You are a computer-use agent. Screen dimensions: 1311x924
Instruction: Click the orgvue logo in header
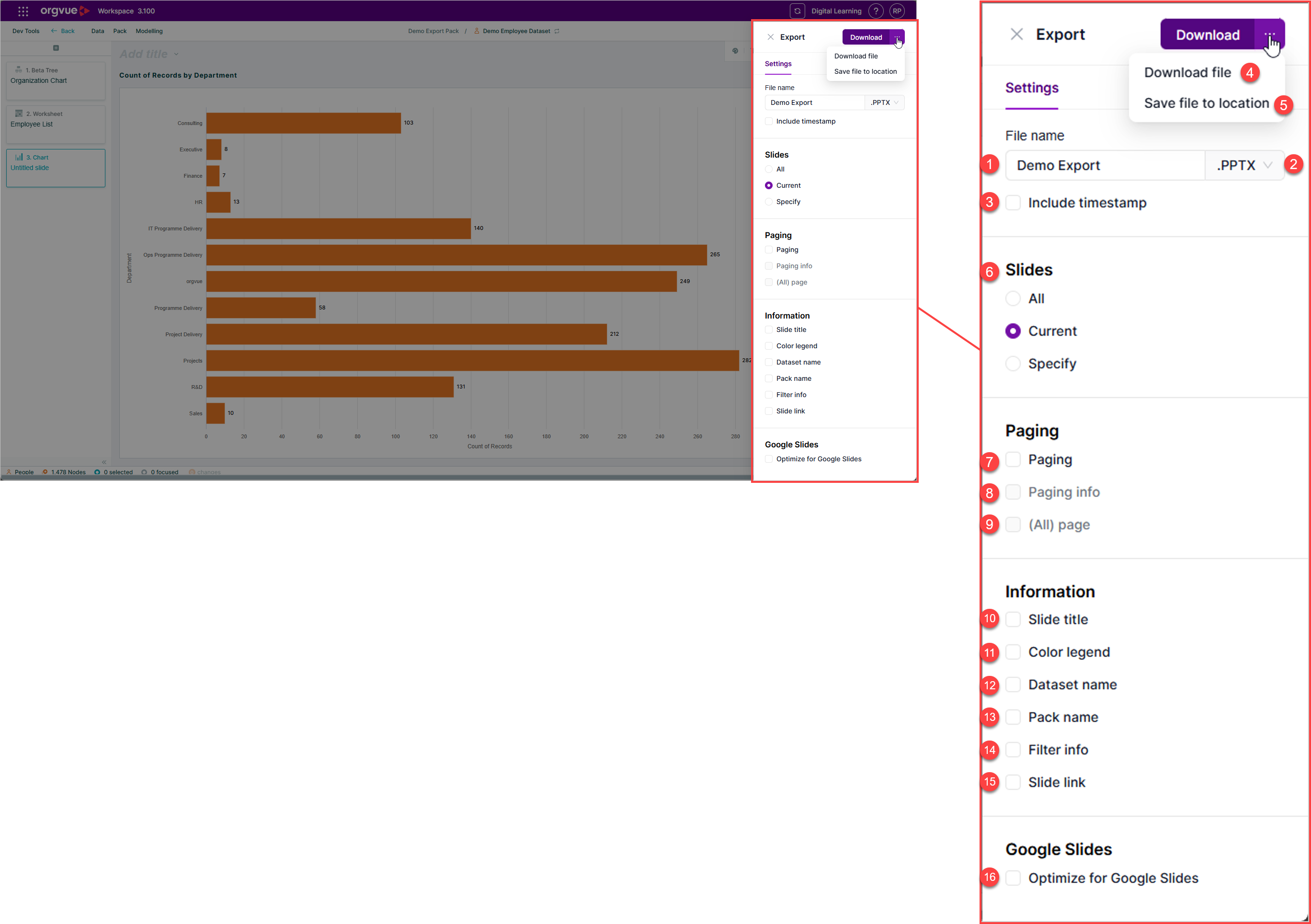click(65, 11)
